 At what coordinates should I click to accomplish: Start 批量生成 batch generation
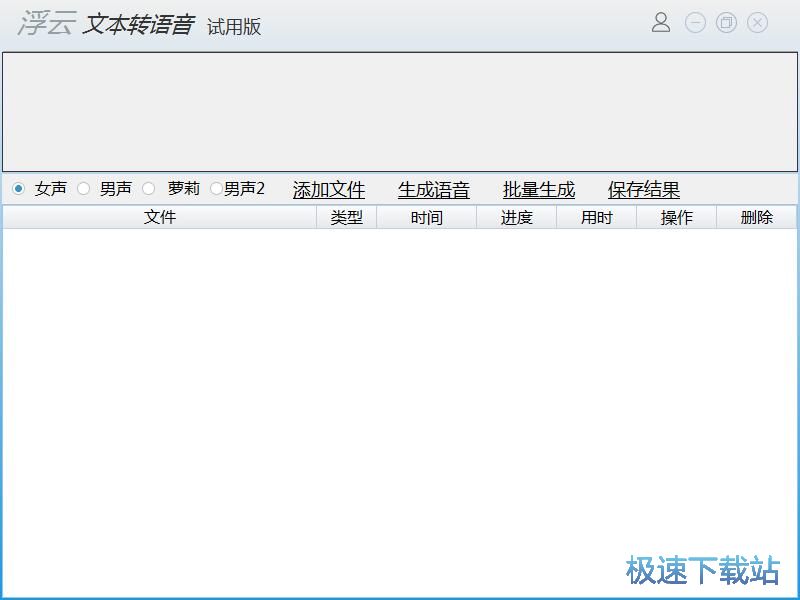coord(539,190)
